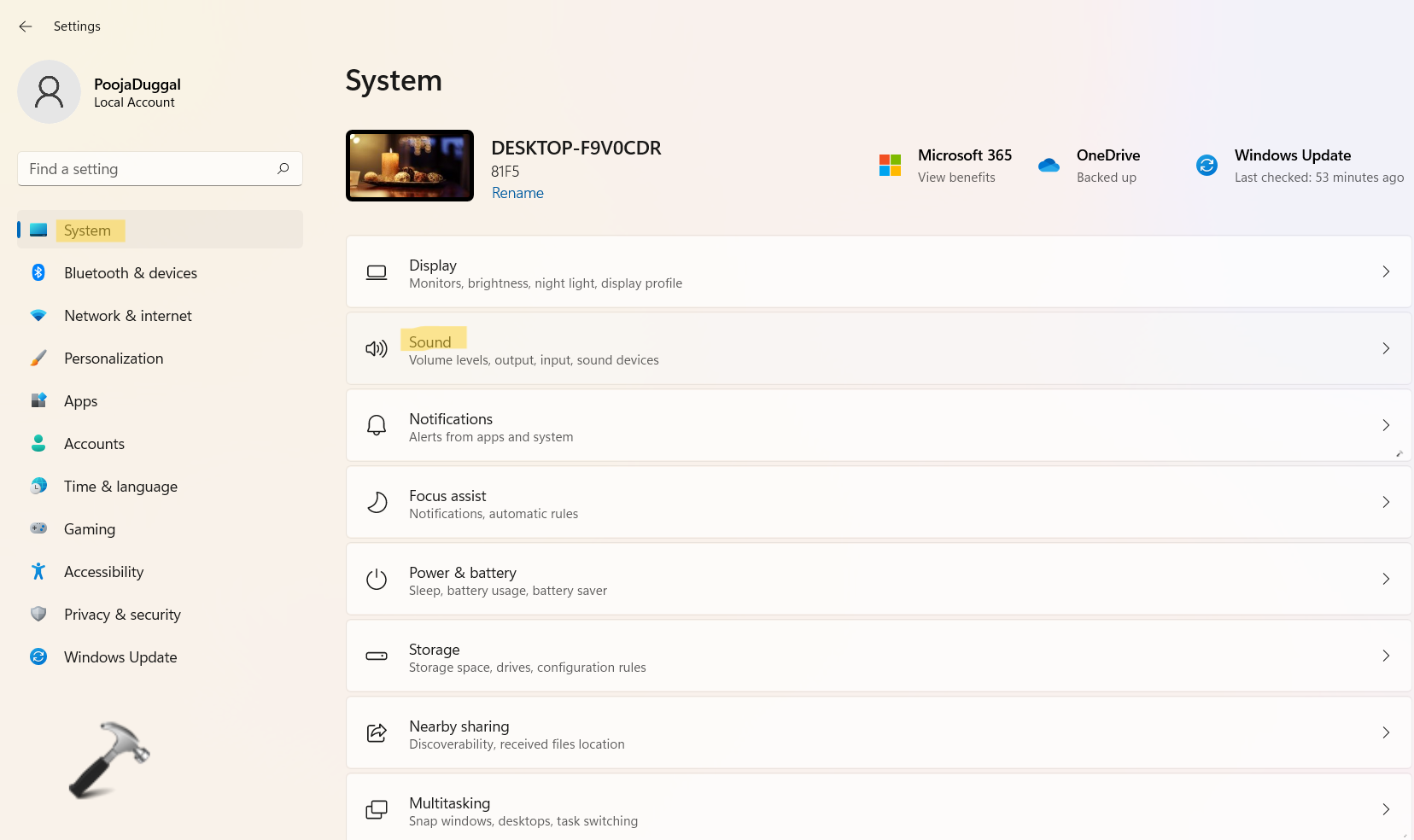Expand Display settings chevron

1385,271
